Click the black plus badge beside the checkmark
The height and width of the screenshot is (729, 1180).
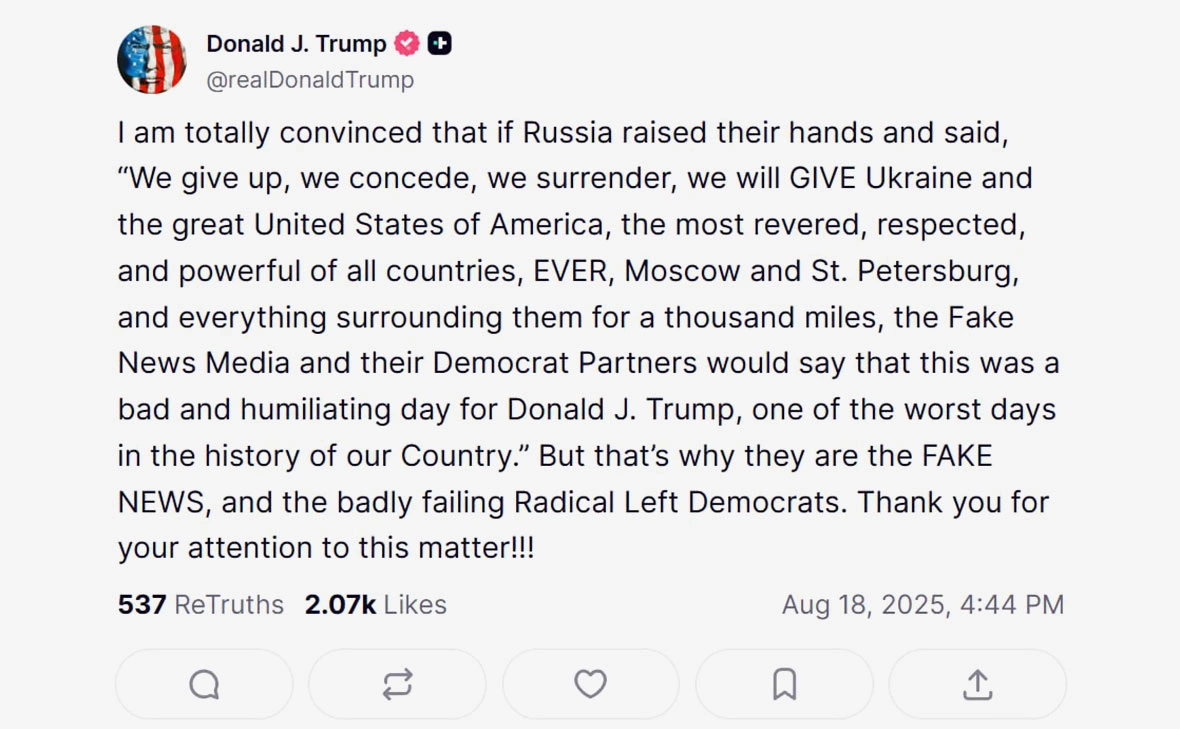click(438, 43)
